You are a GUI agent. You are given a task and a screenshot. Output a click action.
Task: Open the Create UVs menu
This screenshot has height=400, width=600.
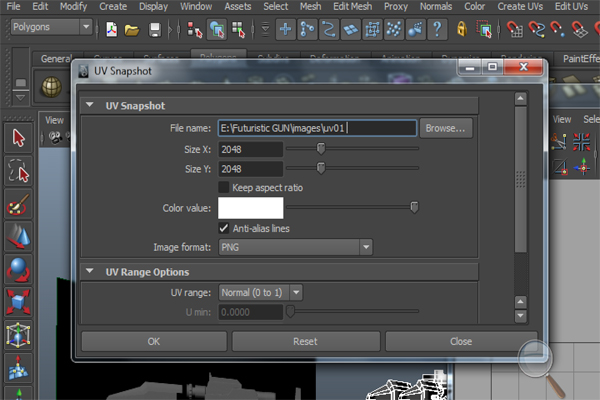[x=520, y=7]
